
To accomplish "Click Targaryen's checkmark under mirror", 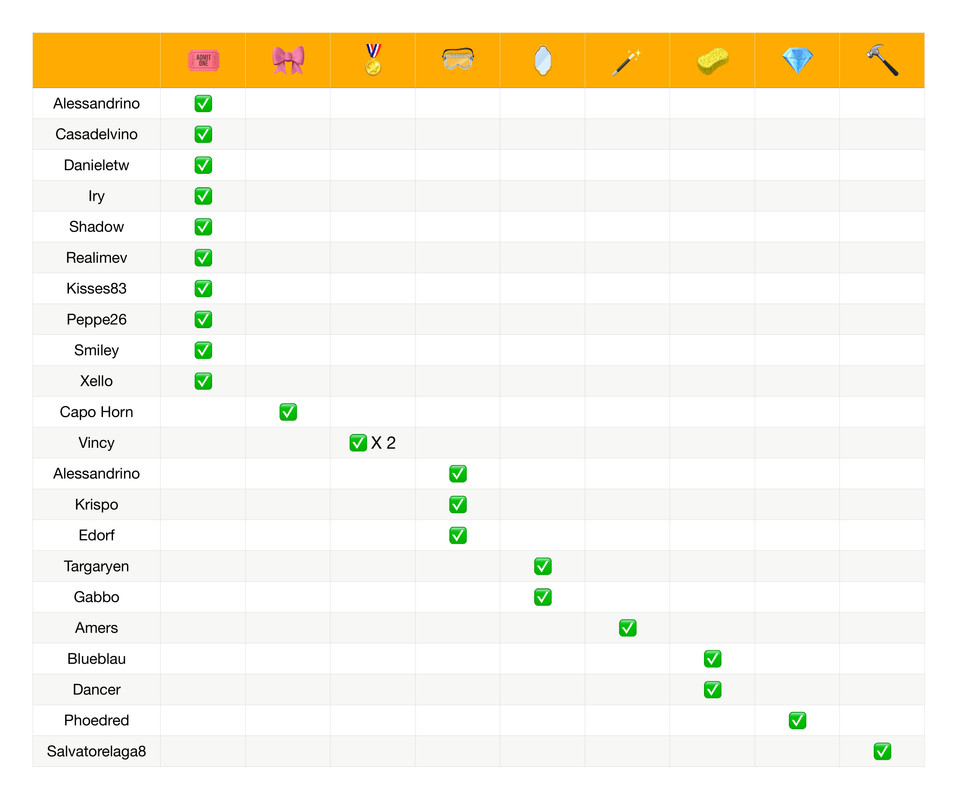I will [543, 567].
